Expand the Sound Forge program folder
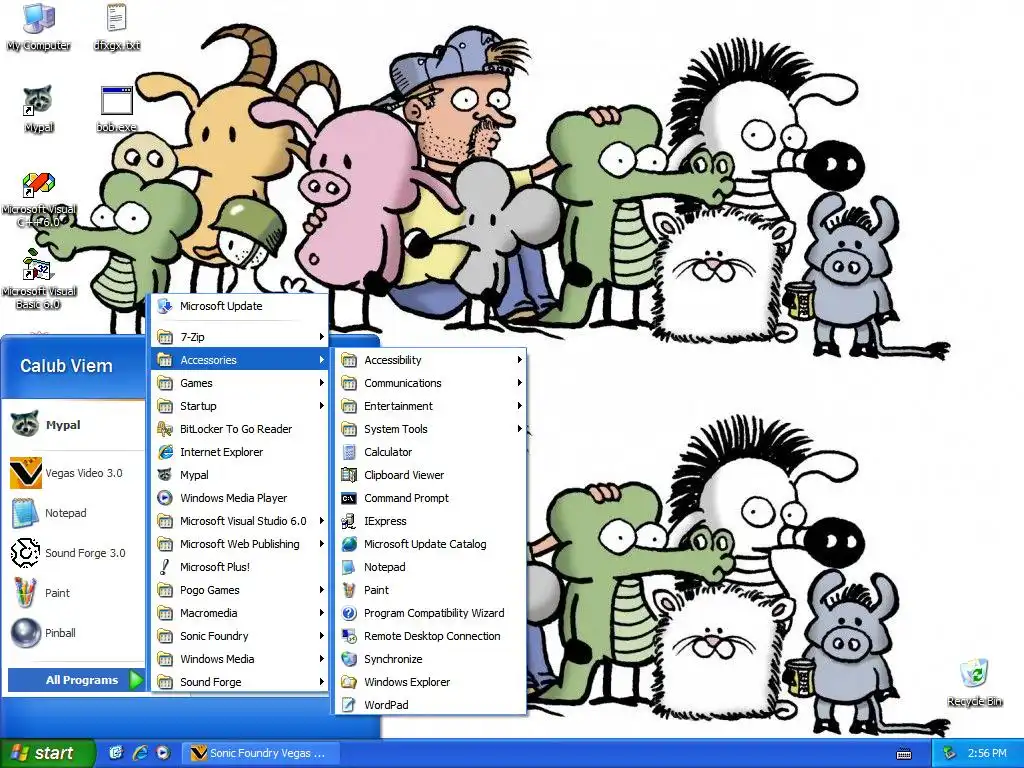 point(240,682)
